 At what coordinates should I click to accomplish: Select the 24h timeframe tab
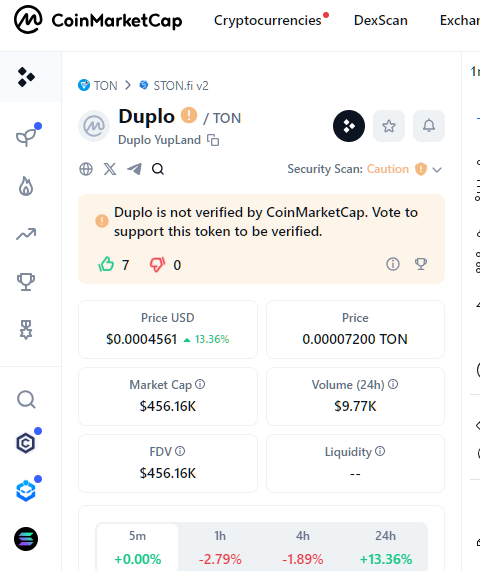(x=385, y=547)
